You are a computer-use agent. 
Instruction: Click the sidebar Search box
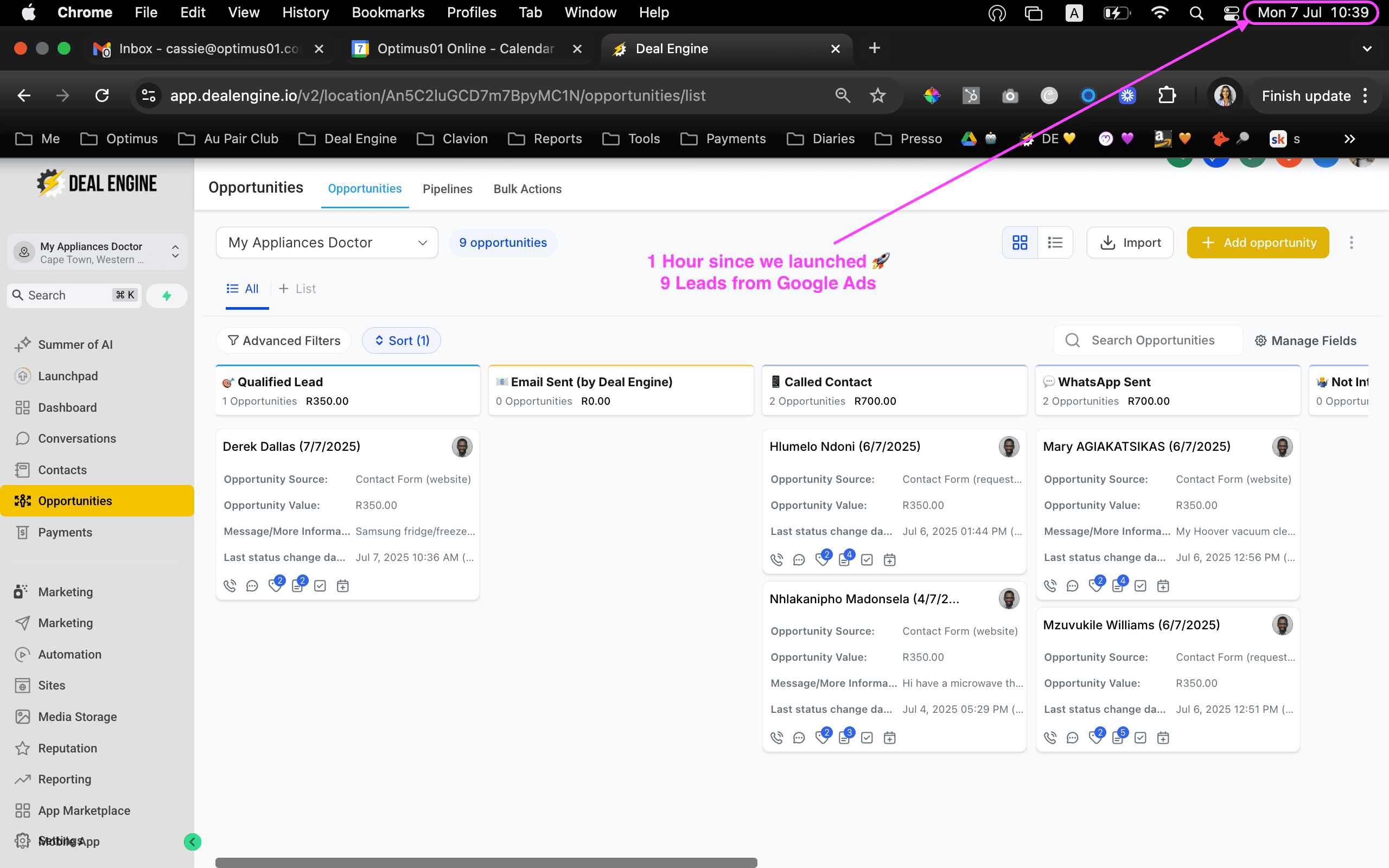pyautogui.click(x=74, y=296)
